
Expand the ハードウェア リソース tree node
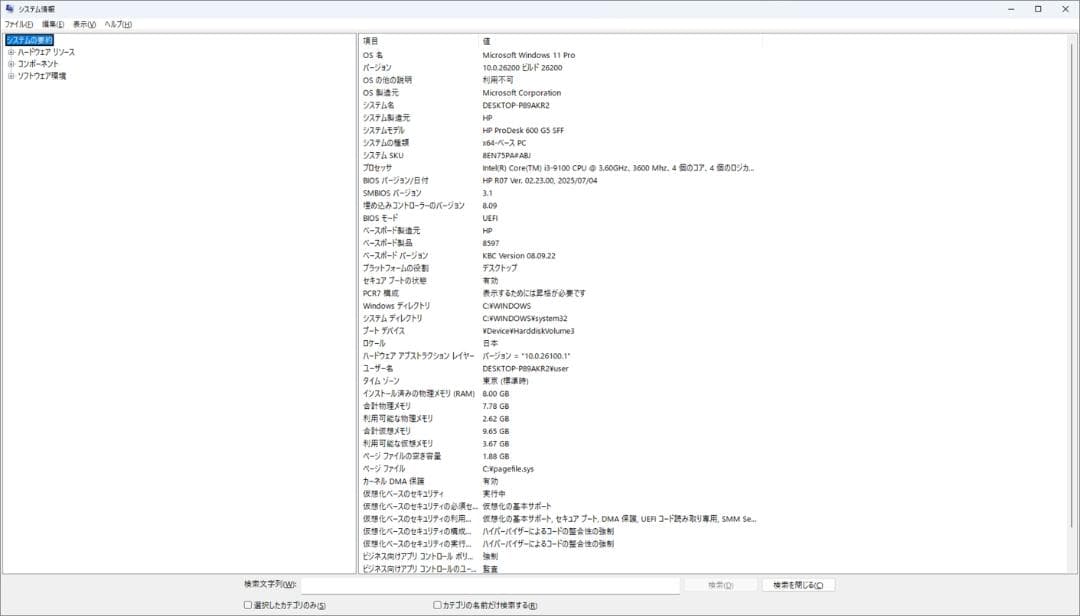coord(11,51)
